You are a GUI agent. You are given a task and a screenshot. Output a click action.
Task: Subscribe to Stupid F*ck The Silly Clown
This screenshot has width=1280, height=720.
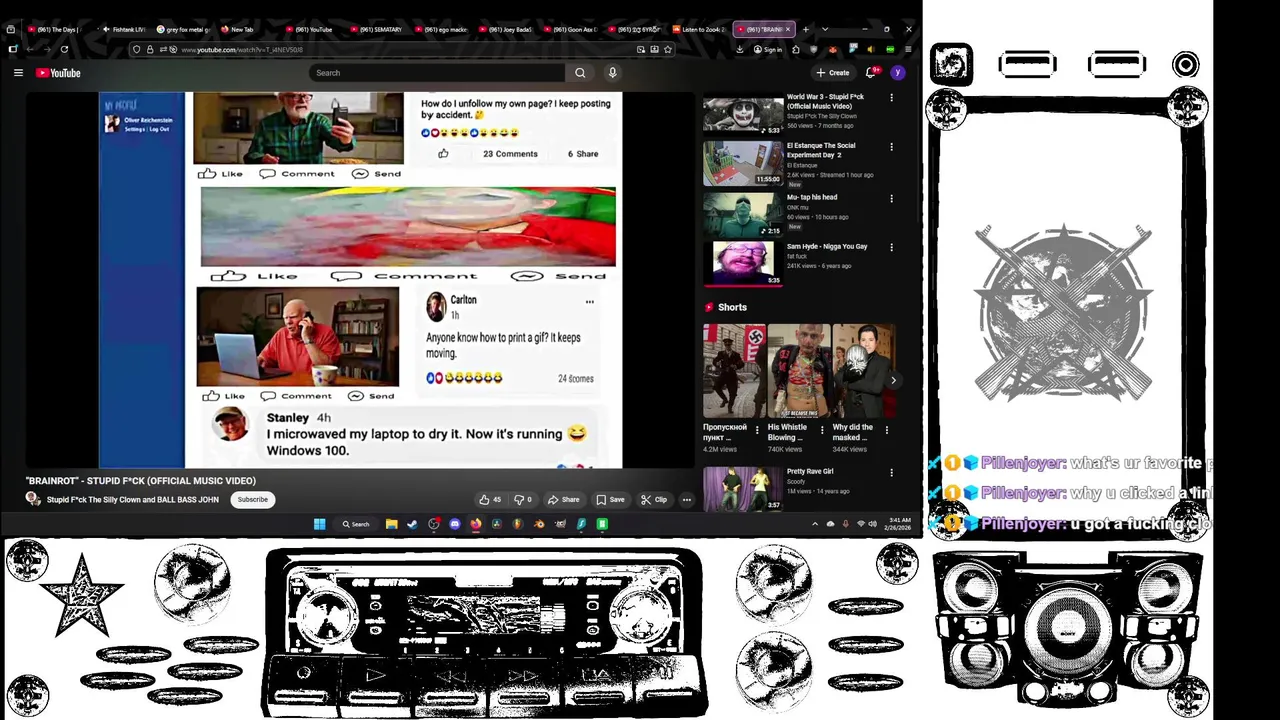tap(252, 499)
